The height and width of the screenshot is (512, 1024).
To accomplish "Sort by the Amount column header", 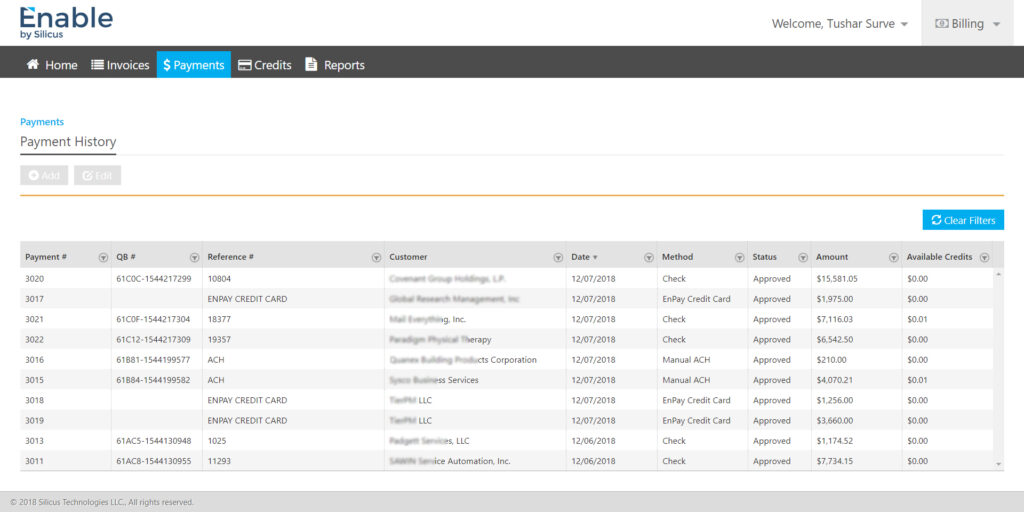I will point(832,257).
